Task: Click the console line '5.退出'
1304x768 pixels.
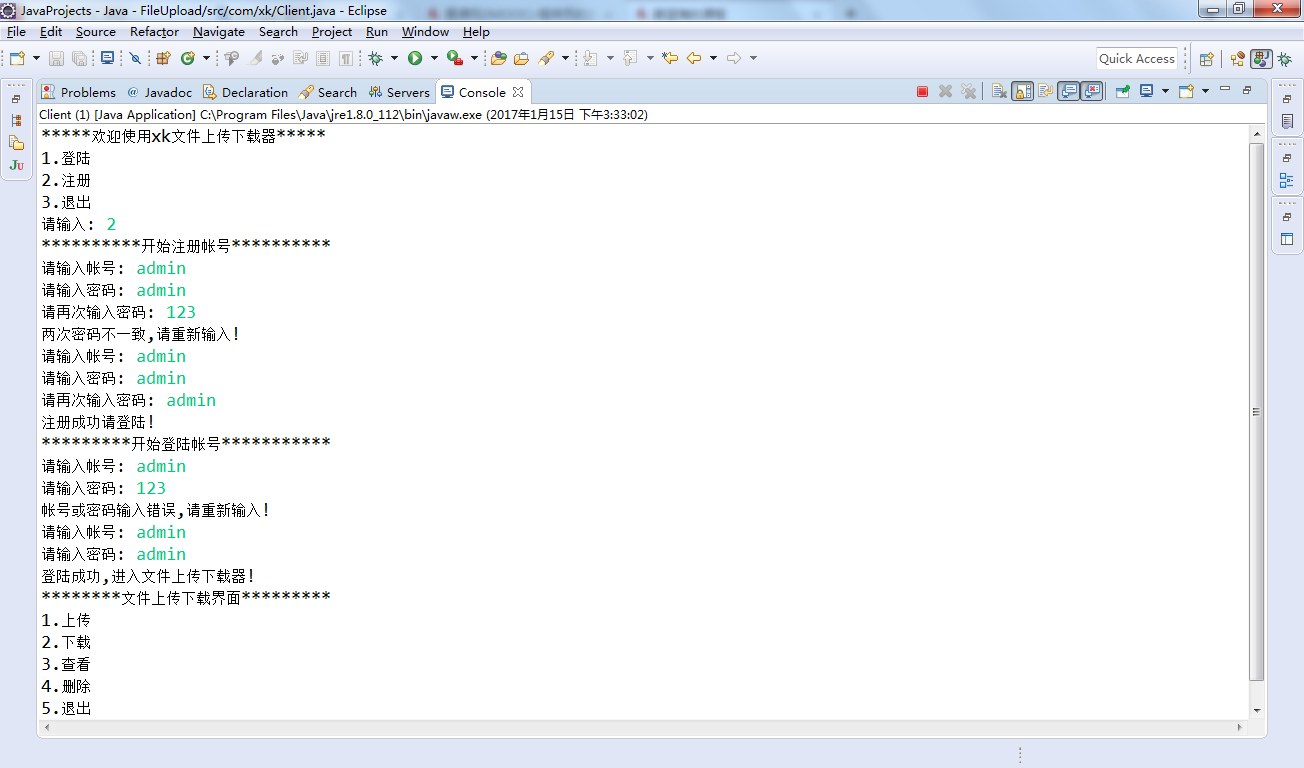Action: coord(66,708)
